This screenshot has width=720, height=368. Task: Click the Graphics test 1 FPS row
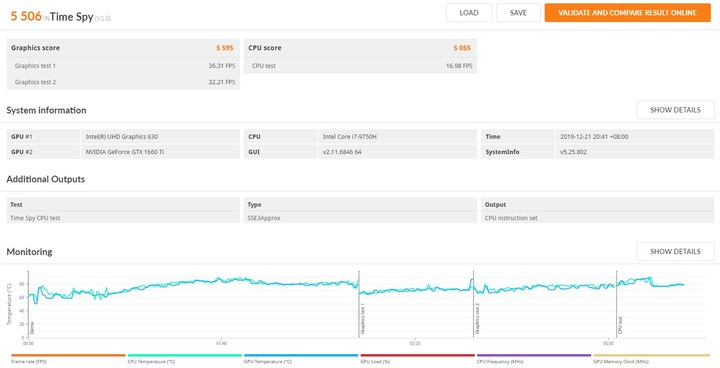pos(123,66)
